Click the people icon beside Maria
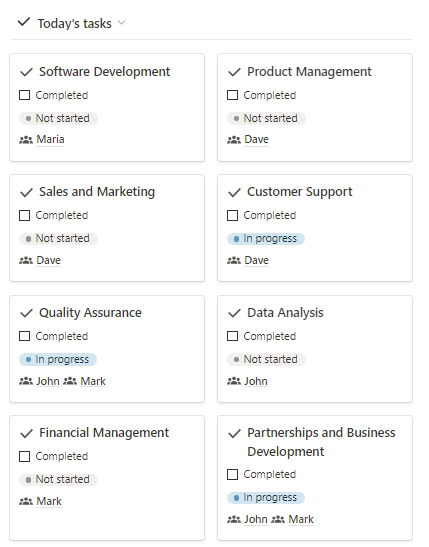The image size is (429, 547). [x=26, y=140]
